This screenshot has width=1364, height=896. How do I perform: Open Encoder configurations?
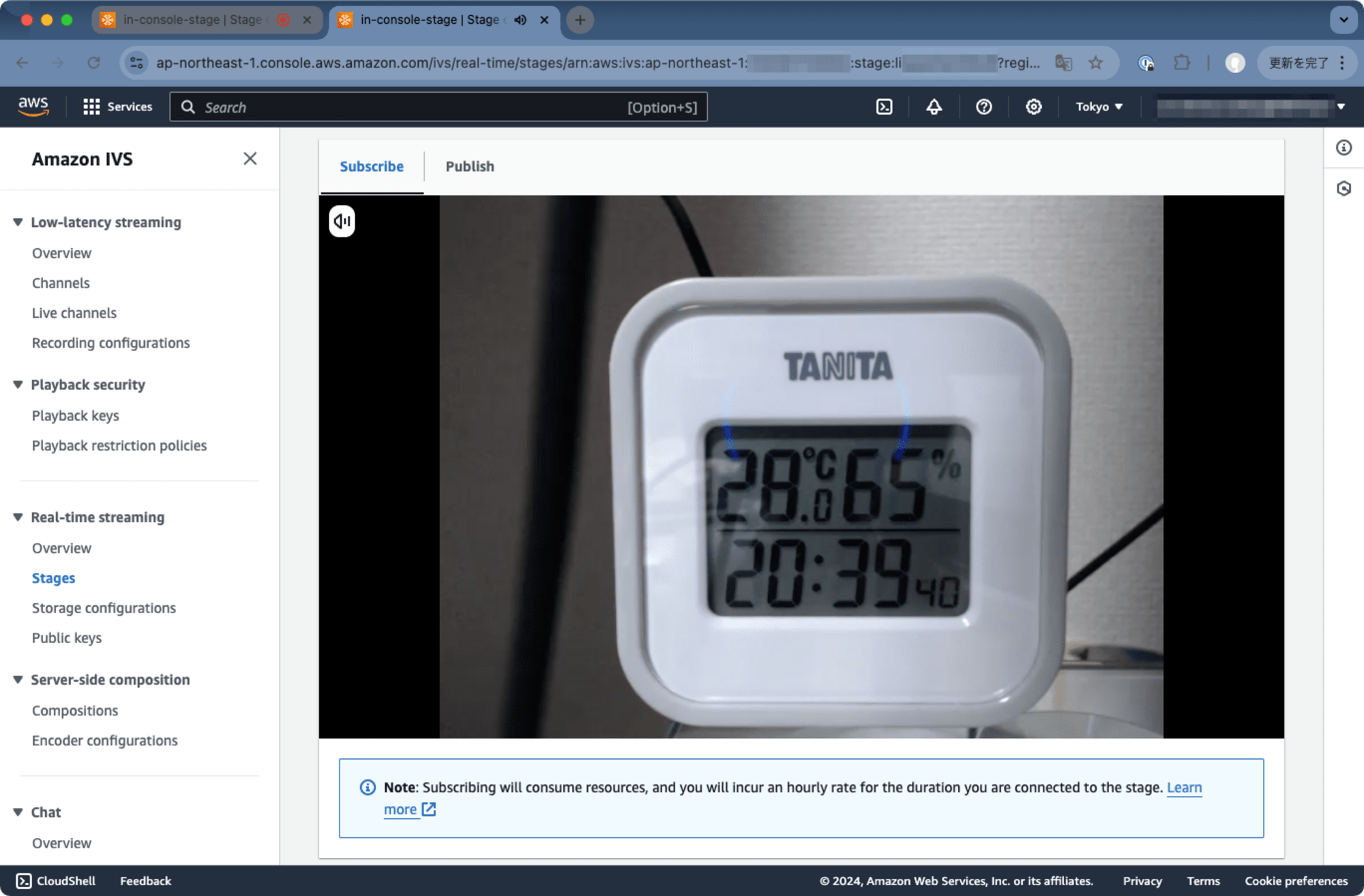[x=104, y=741]
